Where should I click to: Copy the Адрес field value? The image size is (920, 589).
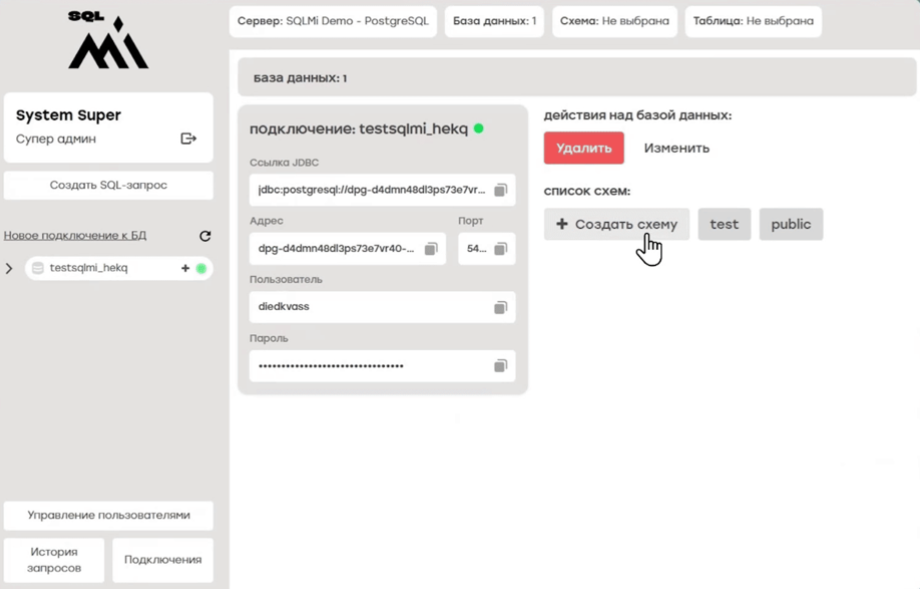[x=431, y=249]
